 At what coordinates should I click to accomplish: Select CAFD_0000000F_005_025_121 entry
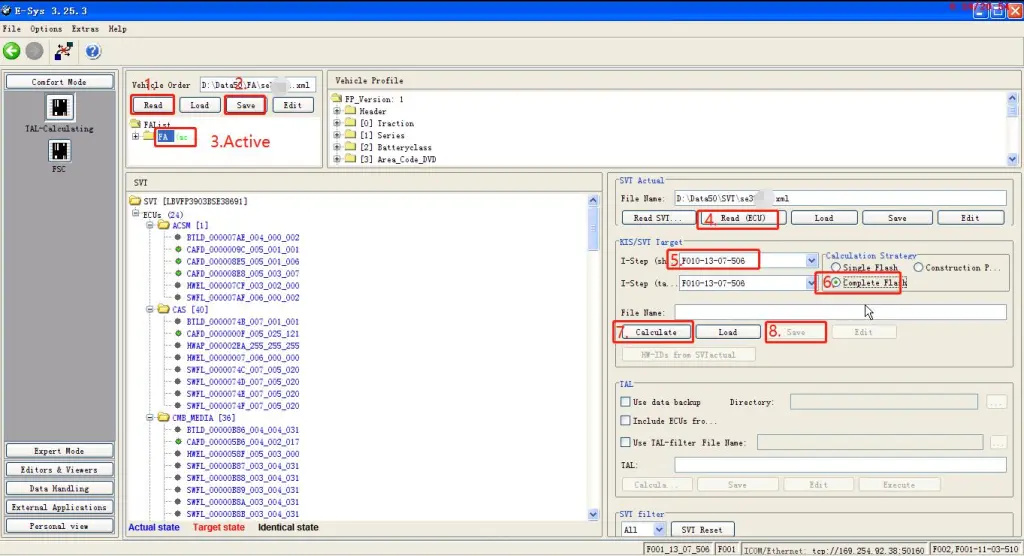pos(243,334)
